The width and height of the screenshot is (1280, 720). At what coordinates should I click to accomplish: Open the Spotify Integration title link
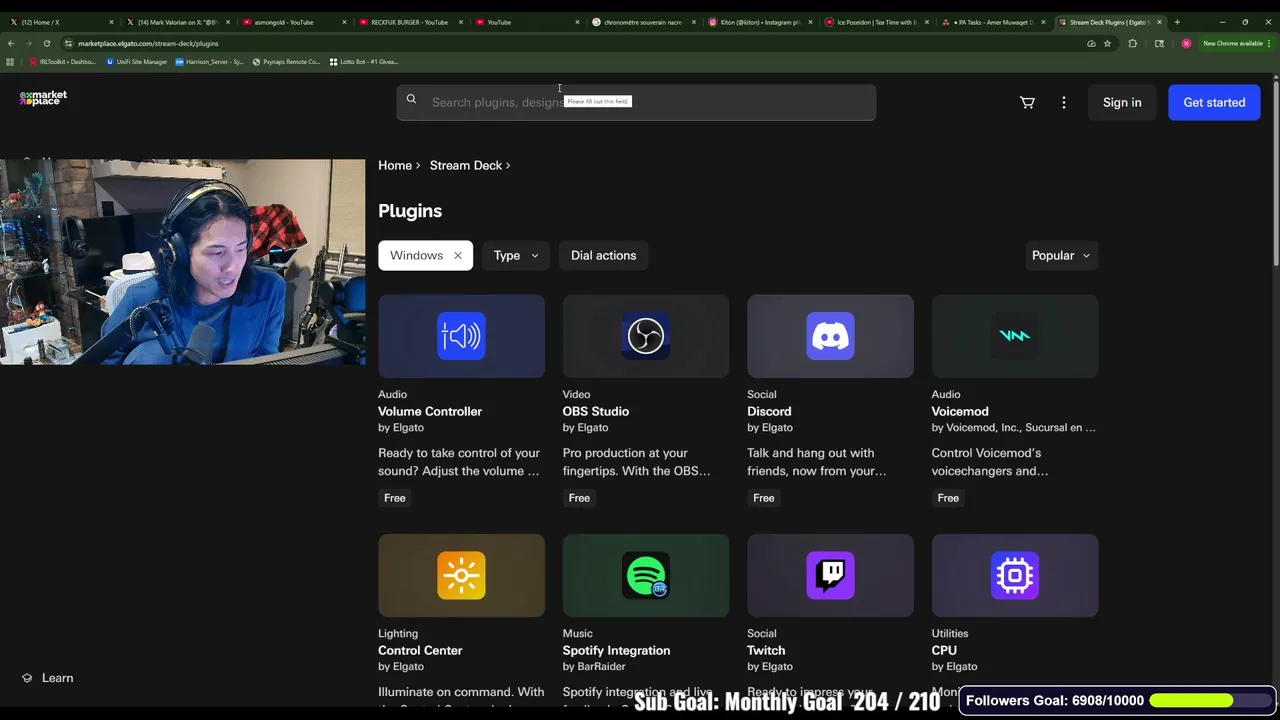(x=616, y=650)
